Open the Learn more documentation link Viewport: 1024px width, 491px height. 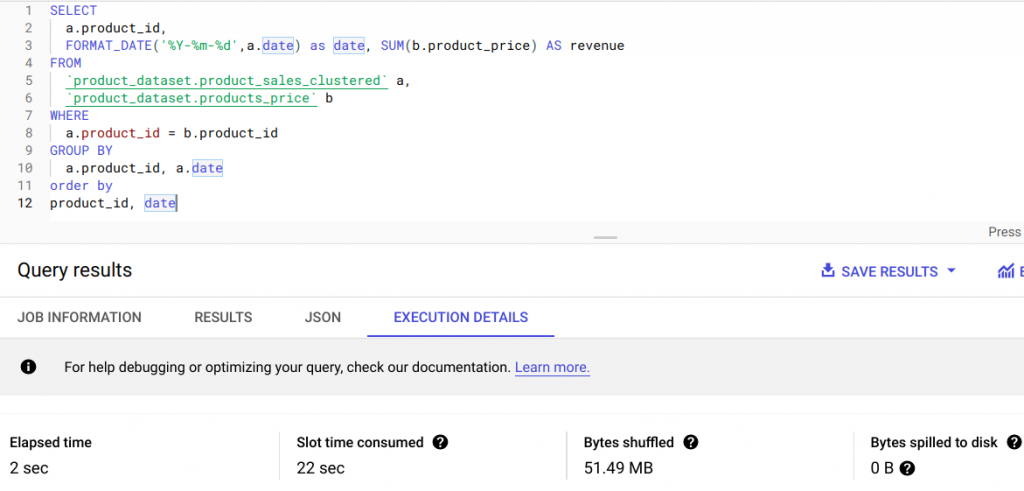(x=552, y=368)
